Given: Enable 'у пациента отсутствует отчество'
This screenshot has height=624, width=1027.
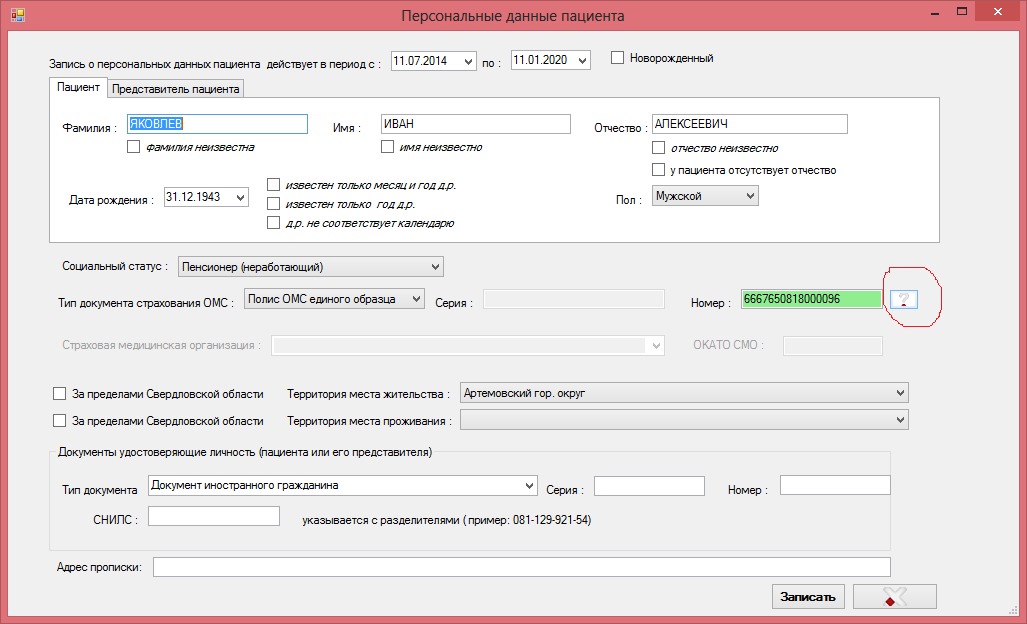Looking at the screenshot, I should [x=658, y=170].
